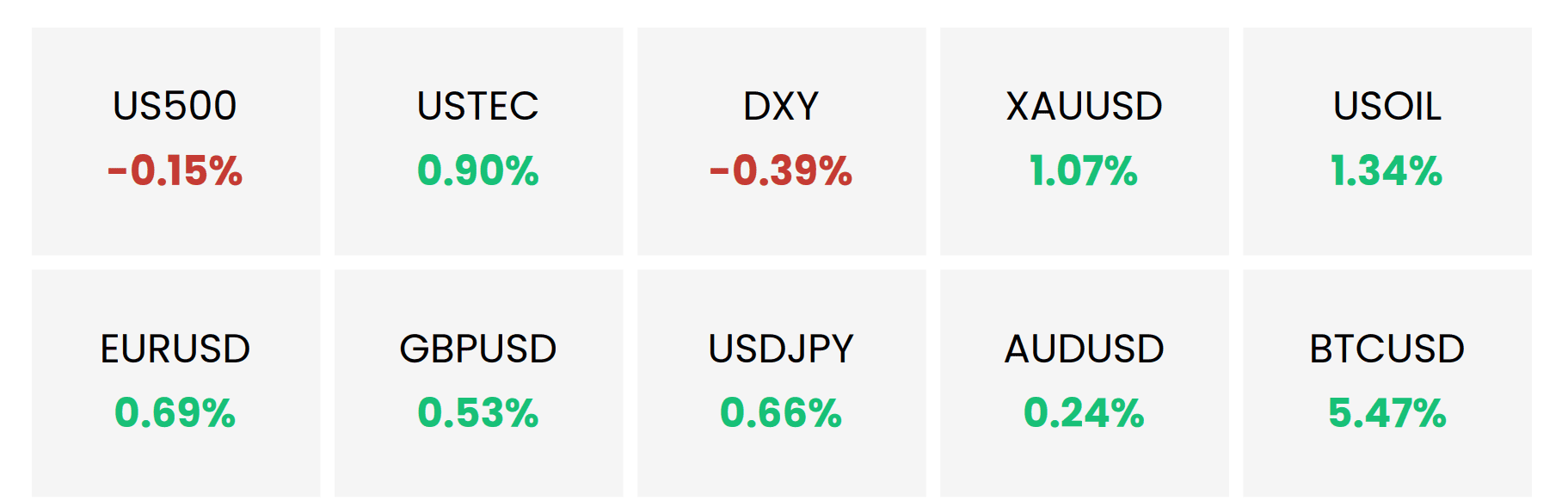Select the USOIL tile
1568x501 pixels.
tap(1387, 141)
